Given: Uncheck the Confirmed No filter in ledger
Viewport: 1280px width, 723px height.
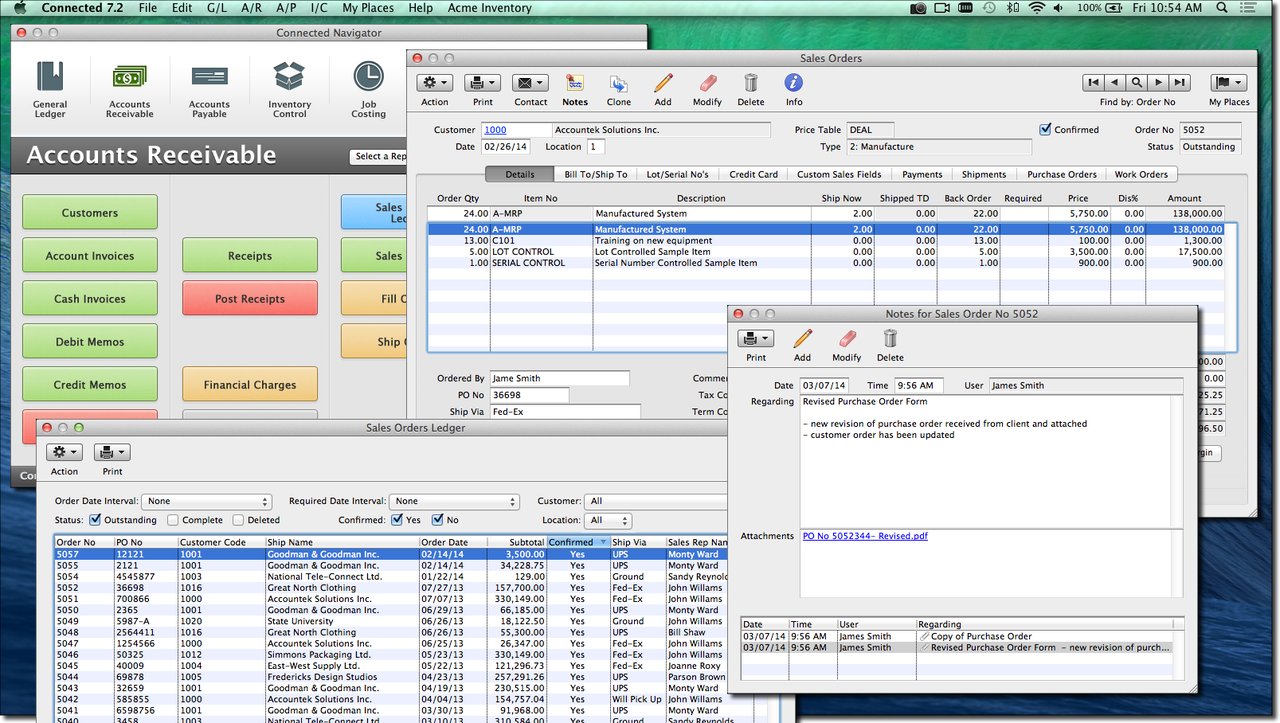Looking at the screenshot, I should coord(438,520).
